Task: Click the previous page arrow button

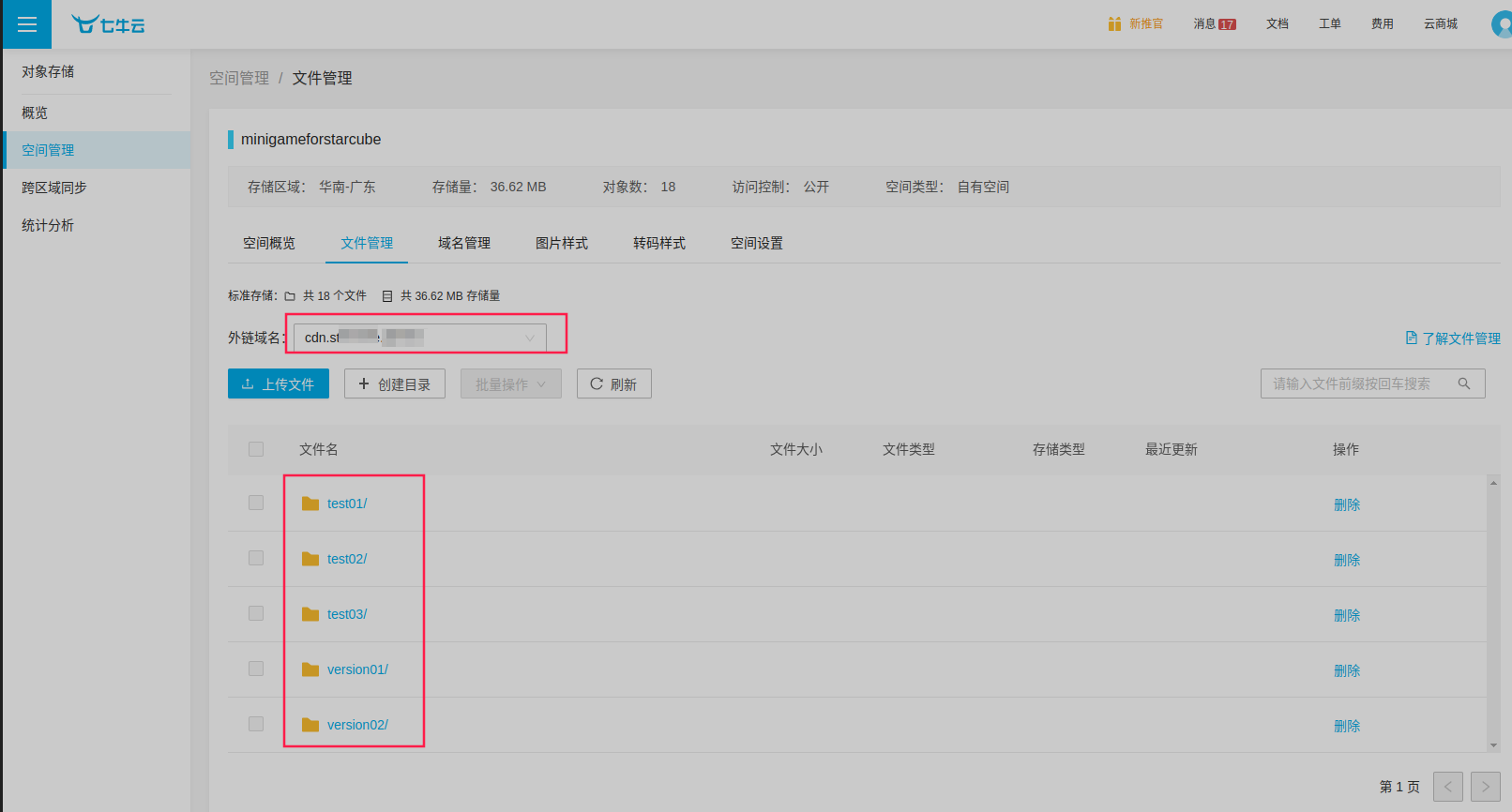Action: pos(1448,787)
